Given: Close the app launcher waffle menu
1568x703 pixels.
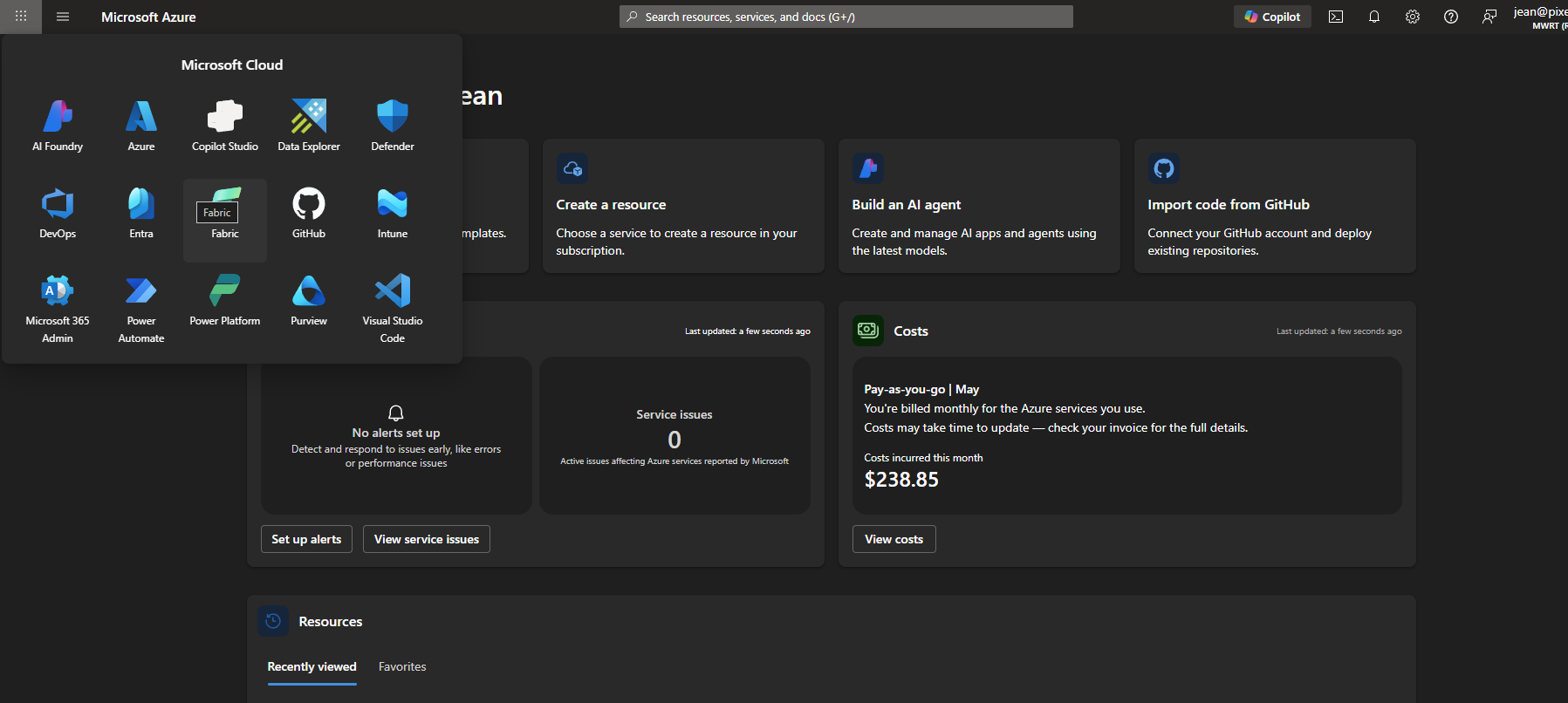Looking at the screenshot, I should click(21, 17).
